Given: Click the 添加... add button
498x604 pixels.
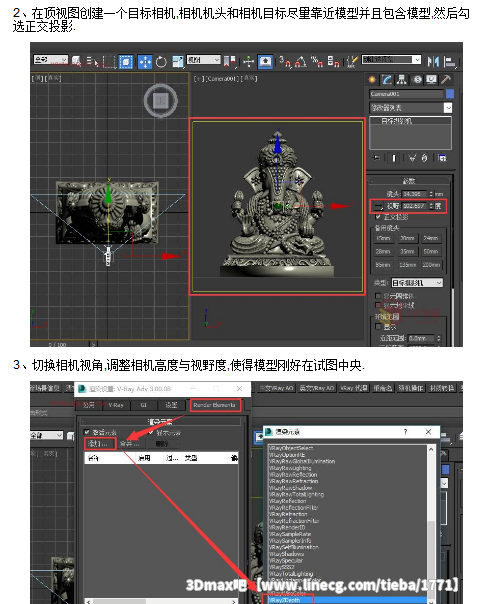Looking at the screenshot, I should pos(100,444).
